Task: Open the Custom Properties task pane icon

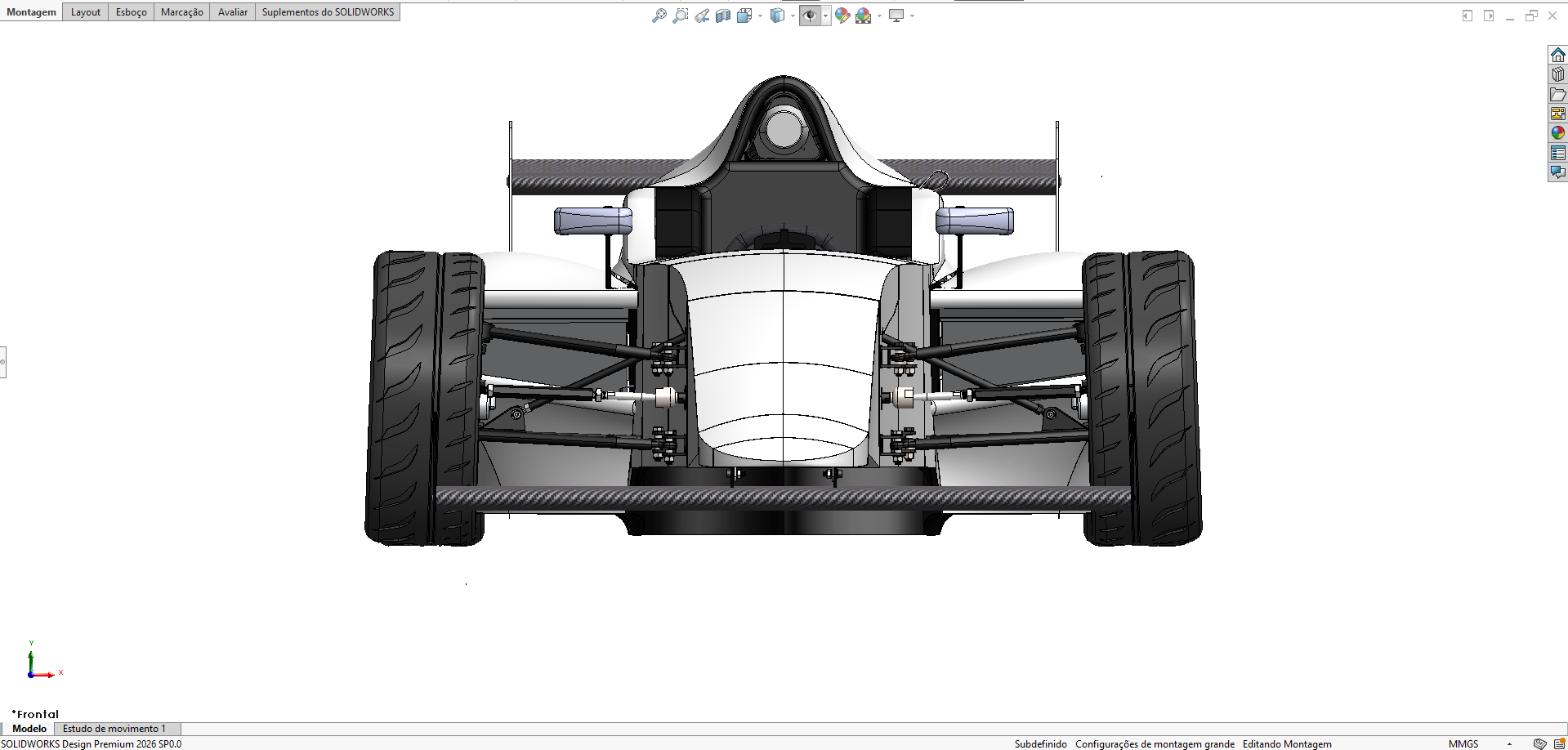Action: point(1558,153)
